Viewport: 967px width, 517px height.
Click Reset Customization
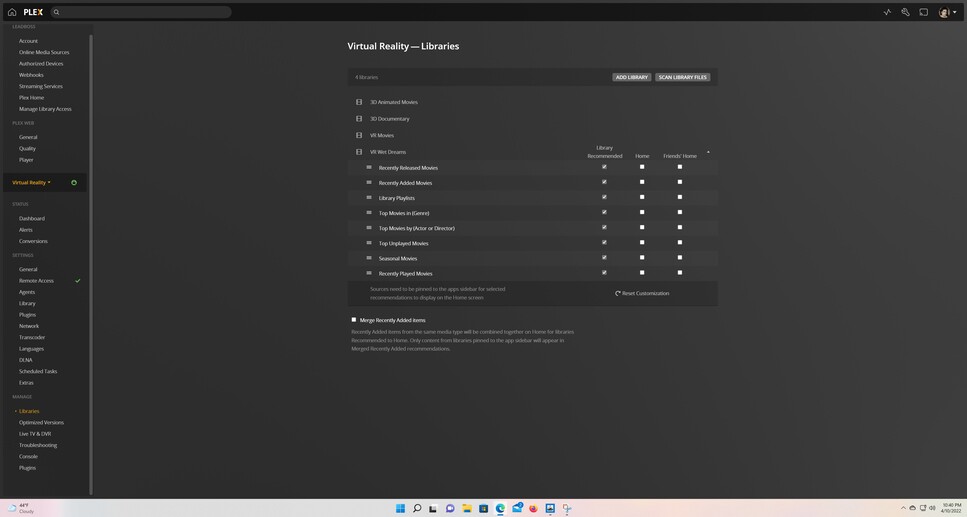(x=642, y=294)
